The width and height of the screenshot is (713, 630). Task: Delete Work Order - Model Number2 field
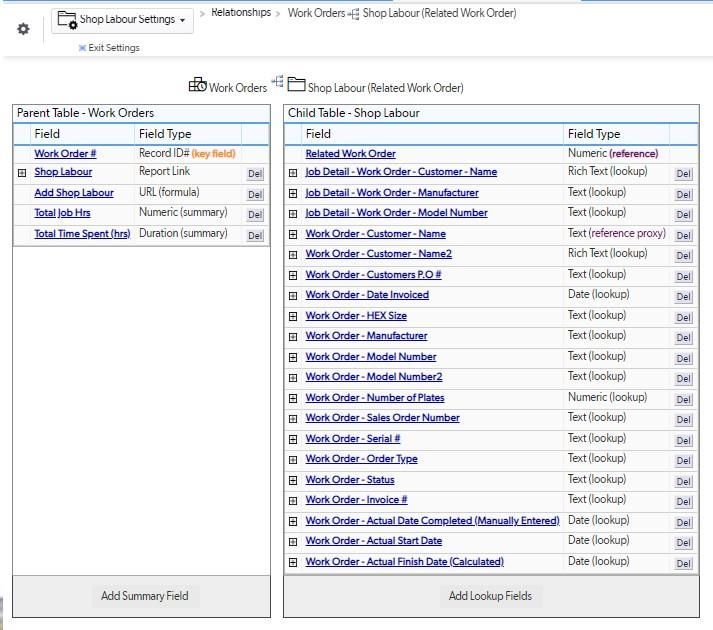tap(683, 378)
